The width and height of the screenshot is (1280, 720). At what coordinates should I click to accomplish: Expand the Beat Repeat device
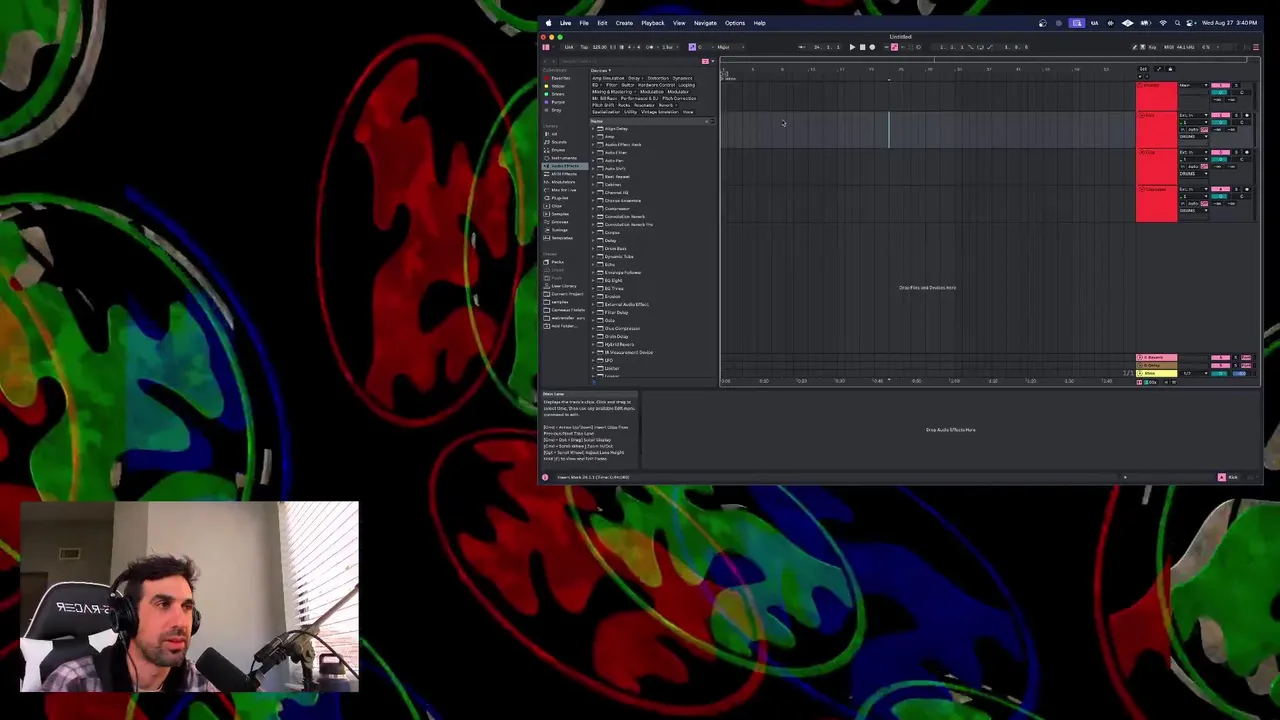(593, 177)
